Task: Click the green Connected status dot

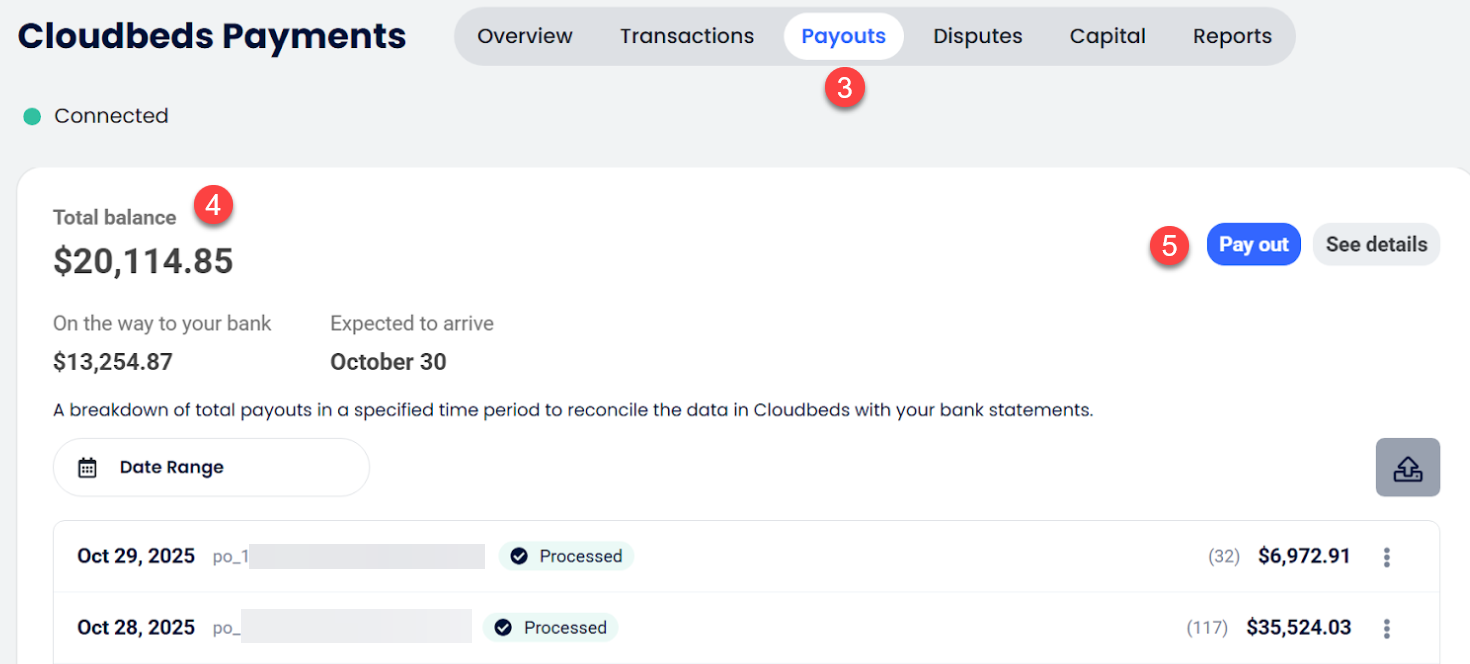Action: pos(32,117)
